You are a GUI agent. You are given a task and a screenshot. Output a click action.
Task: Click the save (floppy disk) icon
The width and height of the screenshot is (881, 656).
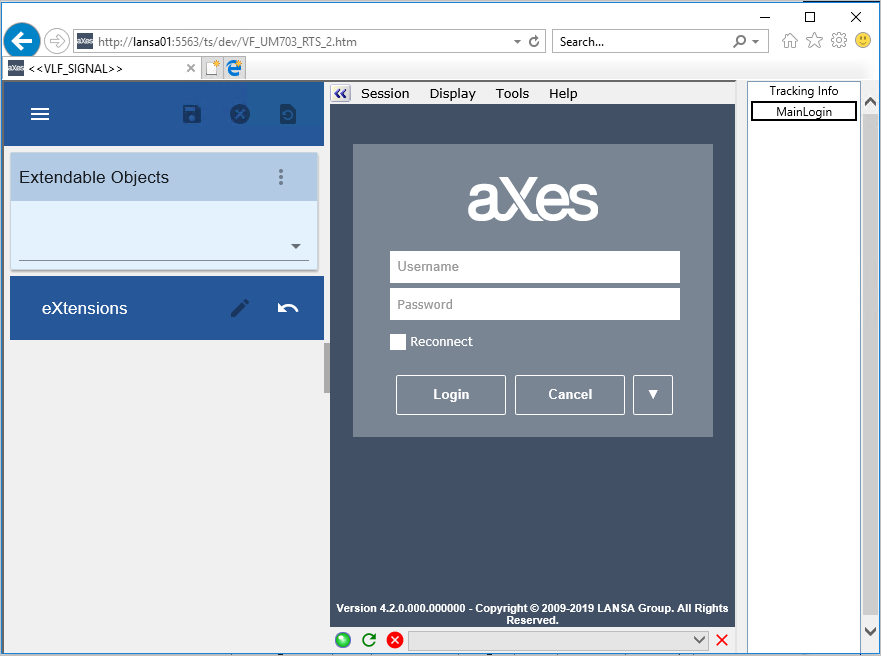point(192,114)
